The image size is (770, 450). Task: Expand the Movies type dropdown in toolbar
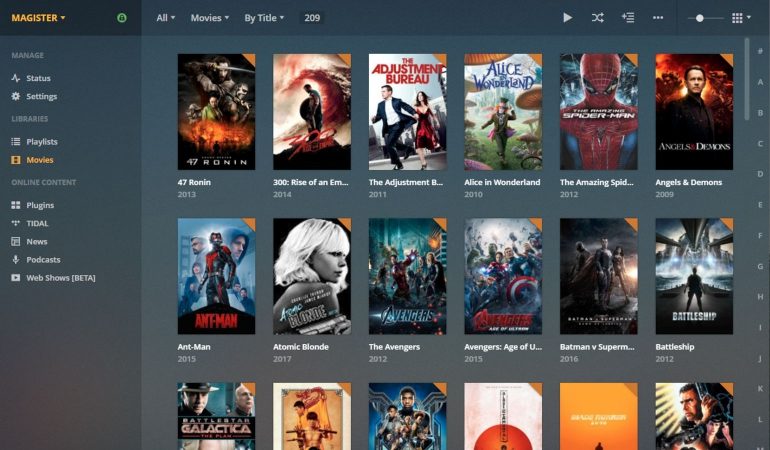pos(209,18)
